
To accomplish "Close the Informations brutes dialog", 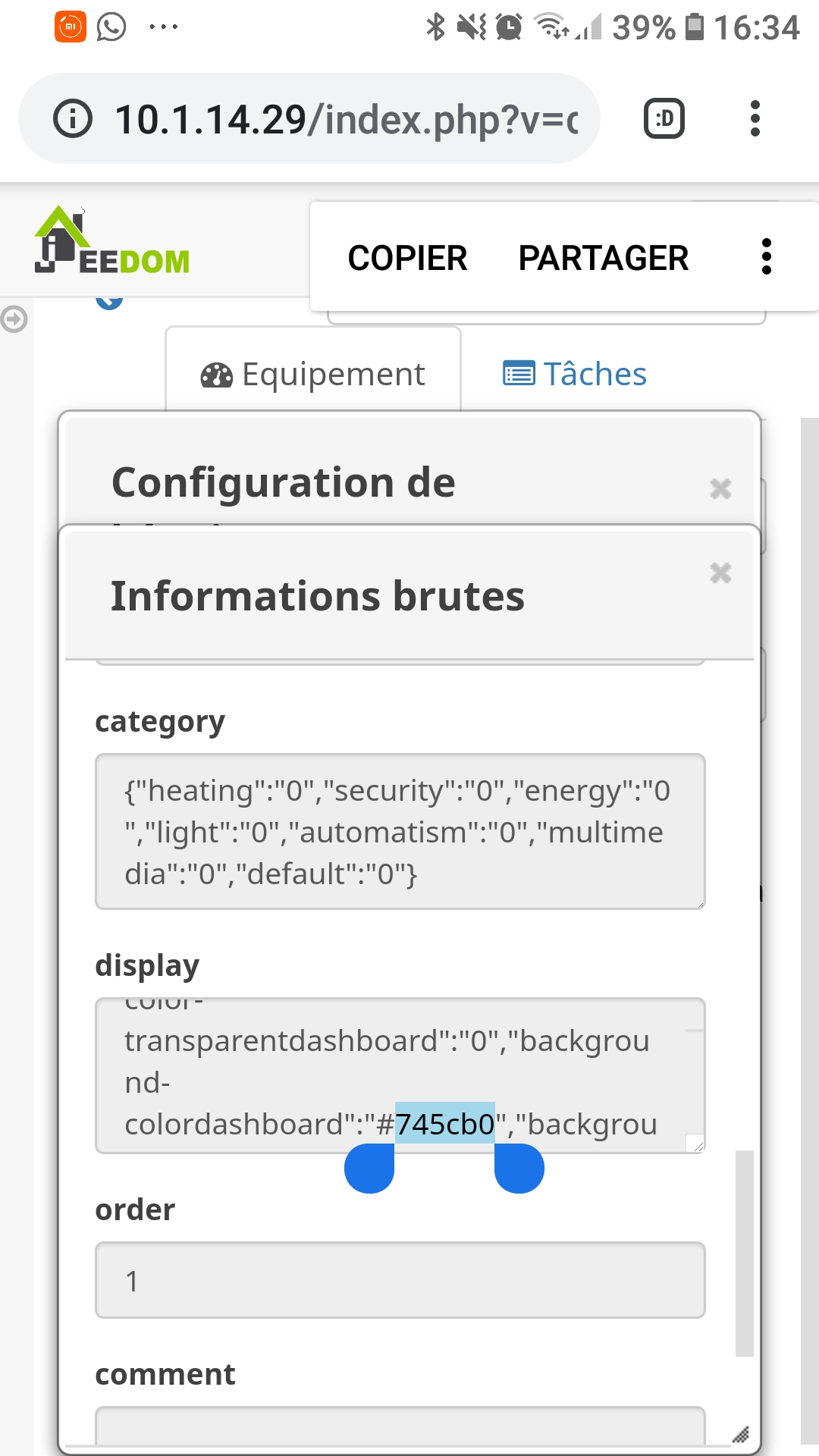I will (720, 574).
